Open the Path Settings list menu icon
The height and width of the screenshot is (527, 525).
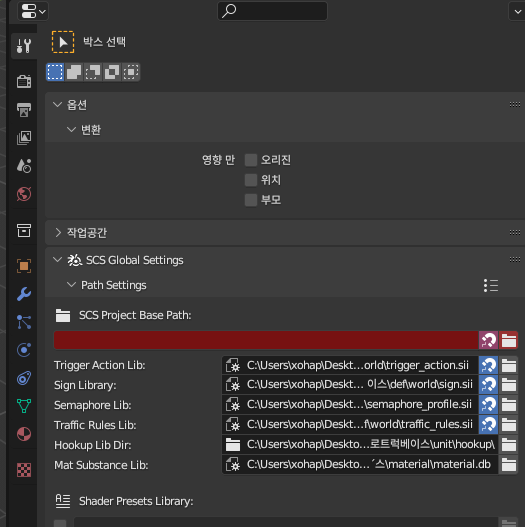(x=491, y=285)
